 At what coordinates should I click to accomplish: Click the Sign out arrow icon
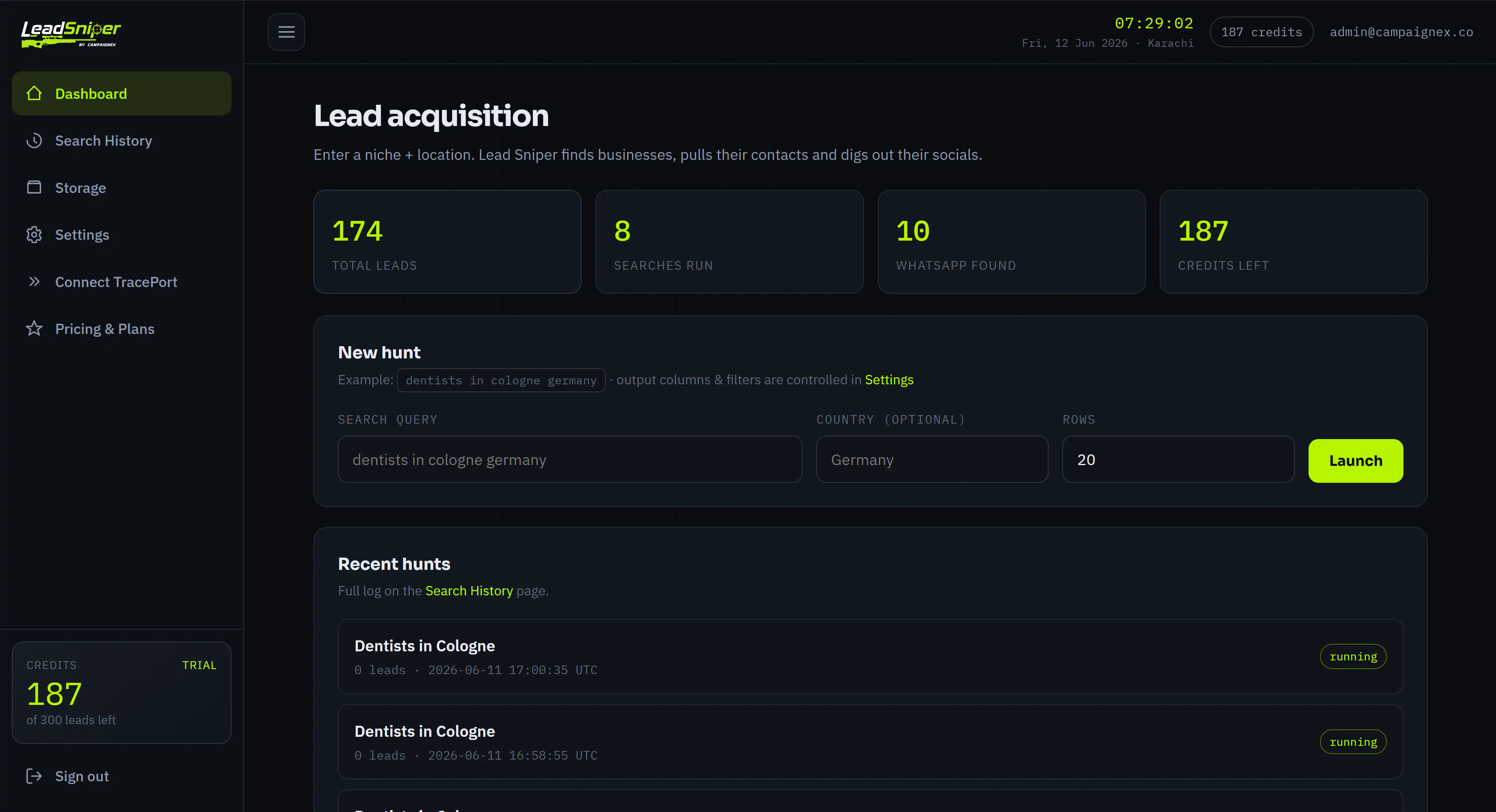click(x=34, y=776)
